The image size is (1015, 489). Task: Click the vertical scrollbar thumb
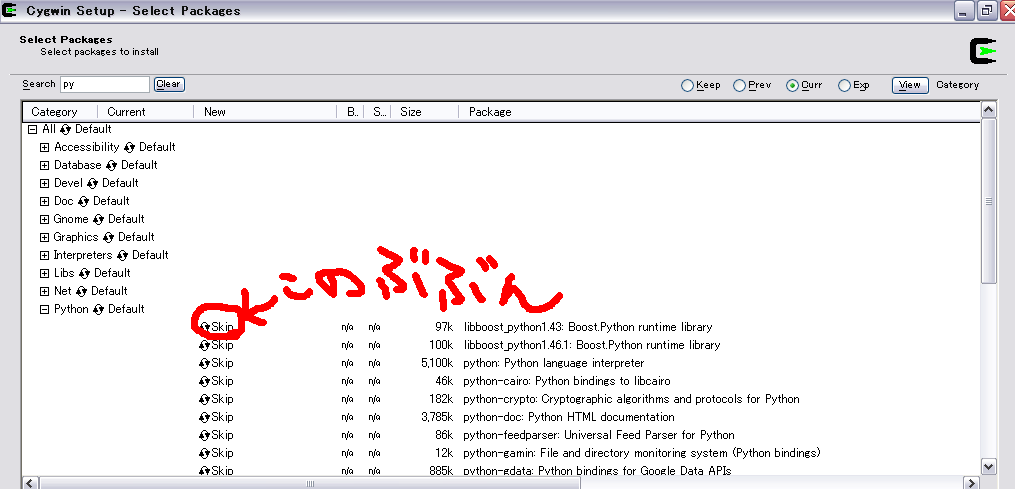click(x=988, y=201)
